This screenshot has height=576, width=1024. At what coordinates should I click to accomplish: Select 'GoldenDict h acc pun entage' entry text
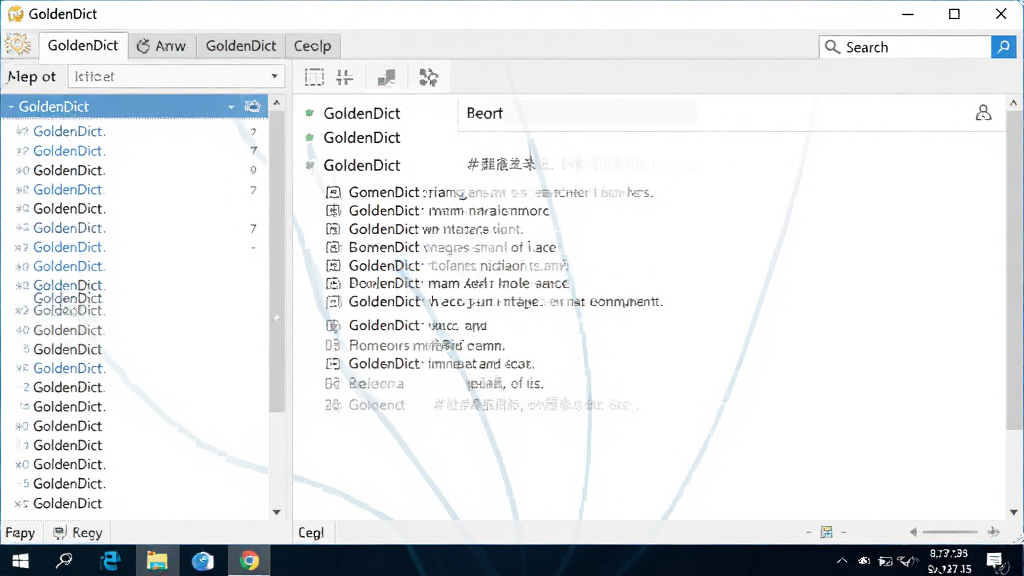coord(505,302)
